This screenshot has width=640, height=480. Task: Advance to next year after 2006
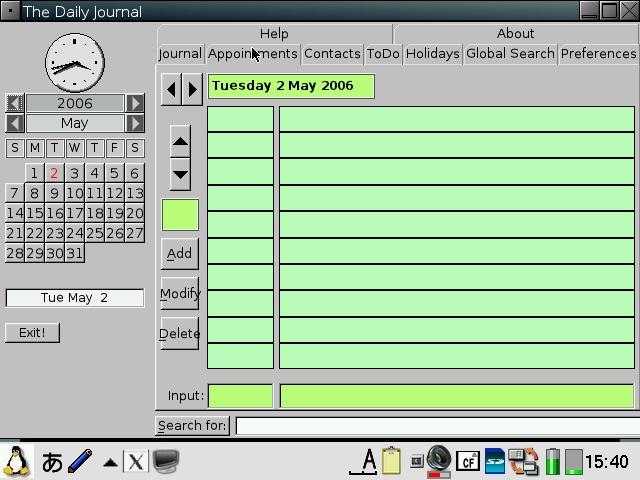coord(135,103)
